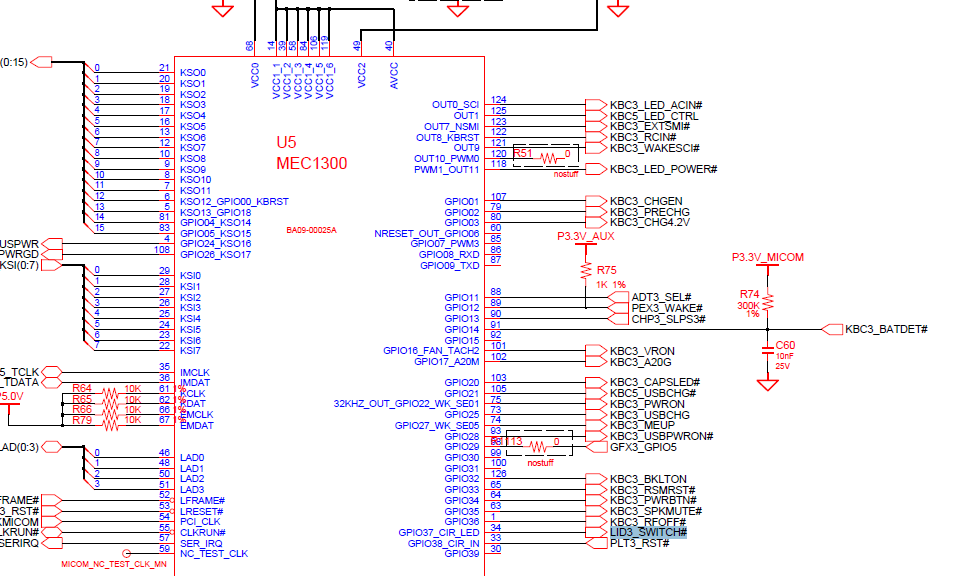962x576 pixels.
Task: Select the KSO0 pin name
Action: [x=193, y=73]
